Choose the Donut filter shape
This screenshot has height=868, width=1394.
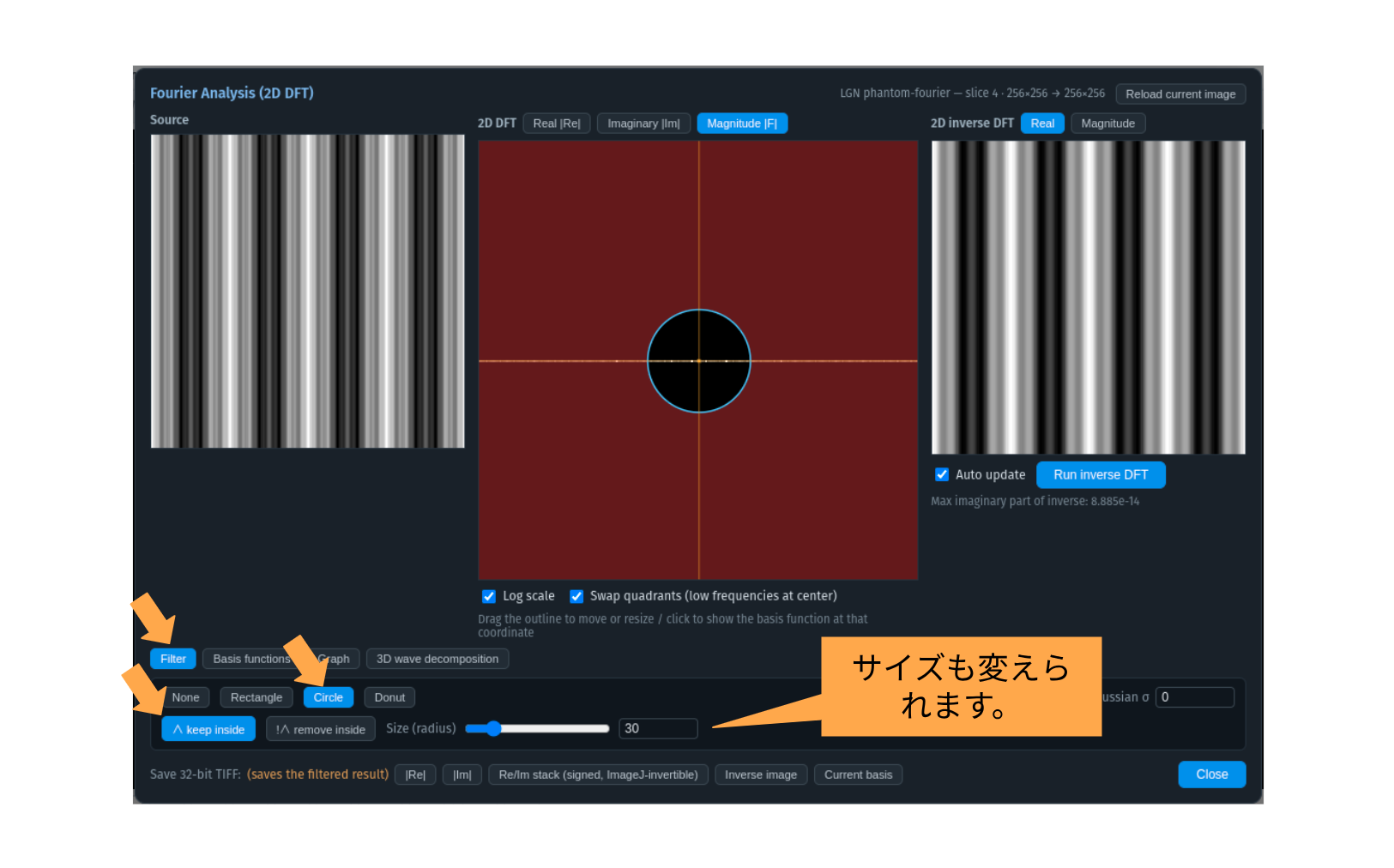click(x=389, y=697)
